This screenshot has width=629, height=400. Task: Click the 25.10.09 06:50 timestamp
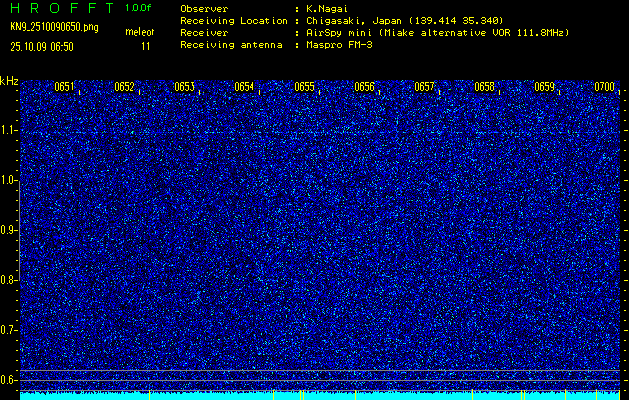pos(42,46)
